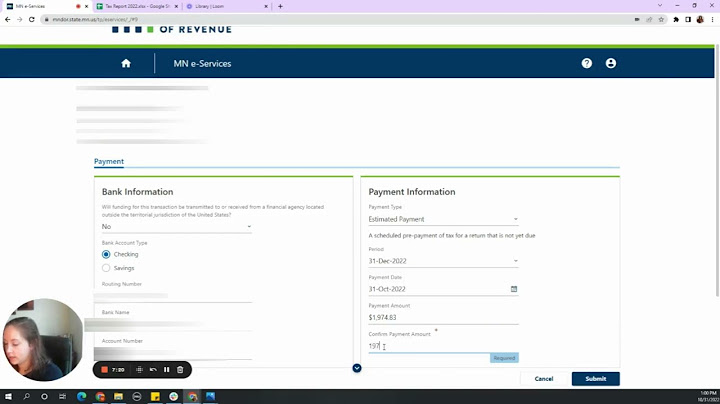Viewport: 720px width, 404px height.
Task: Open the Payment Type dropdown
Action: [x=443, y=219]
